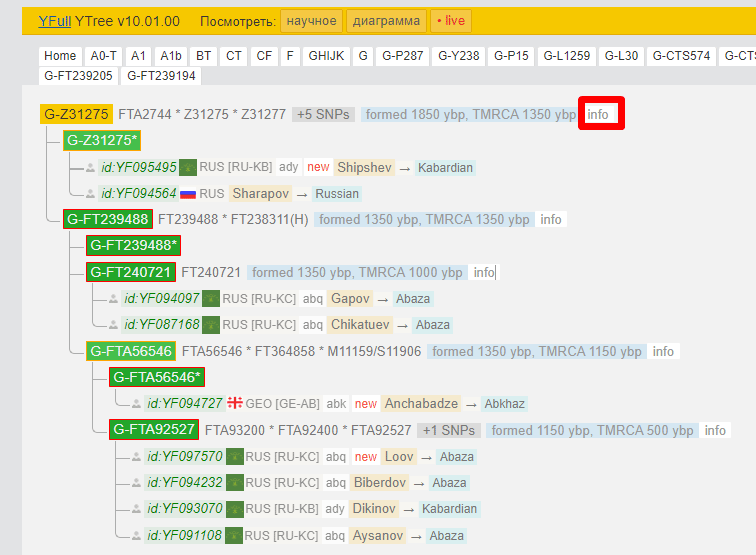Select the G-L1259 breadcrumb tab
The width and height of the screenshot is (756, 555).
pyautogui.click(x=566, y=56)
